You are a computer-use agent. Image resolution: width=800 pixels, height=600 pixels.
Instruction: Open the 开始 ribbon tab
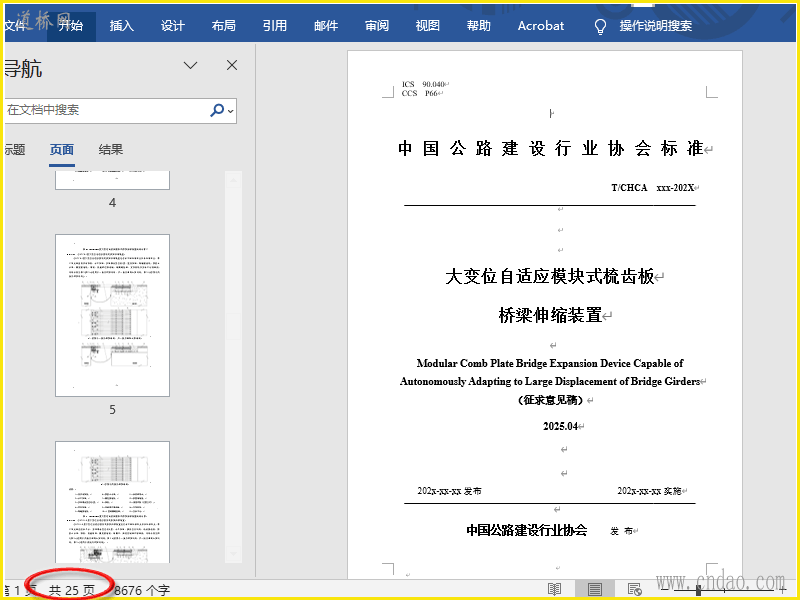point(70,26)
